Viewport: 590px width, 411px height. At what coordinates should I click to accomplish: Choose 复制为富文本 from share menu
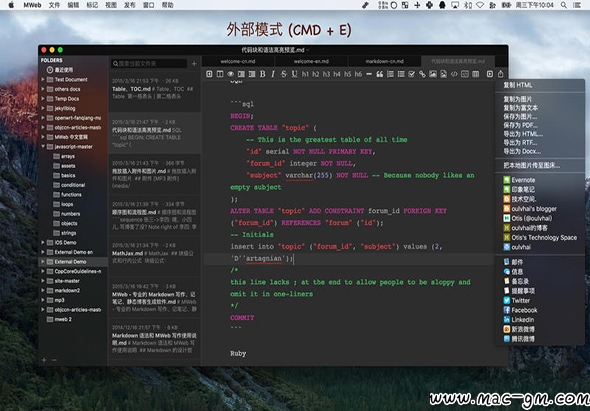(x=540, y=108)
